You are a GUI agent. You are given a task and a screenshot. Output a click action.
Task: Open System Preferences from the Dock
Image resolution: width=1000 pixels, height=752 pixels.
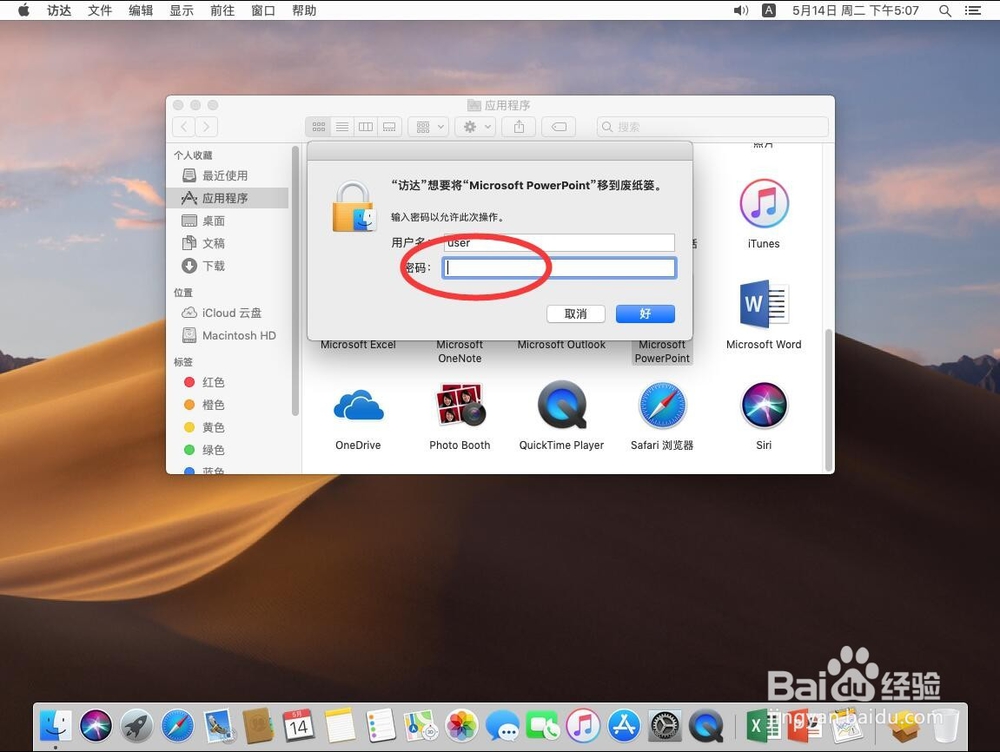pyautogui.click(x=665, y=726)
